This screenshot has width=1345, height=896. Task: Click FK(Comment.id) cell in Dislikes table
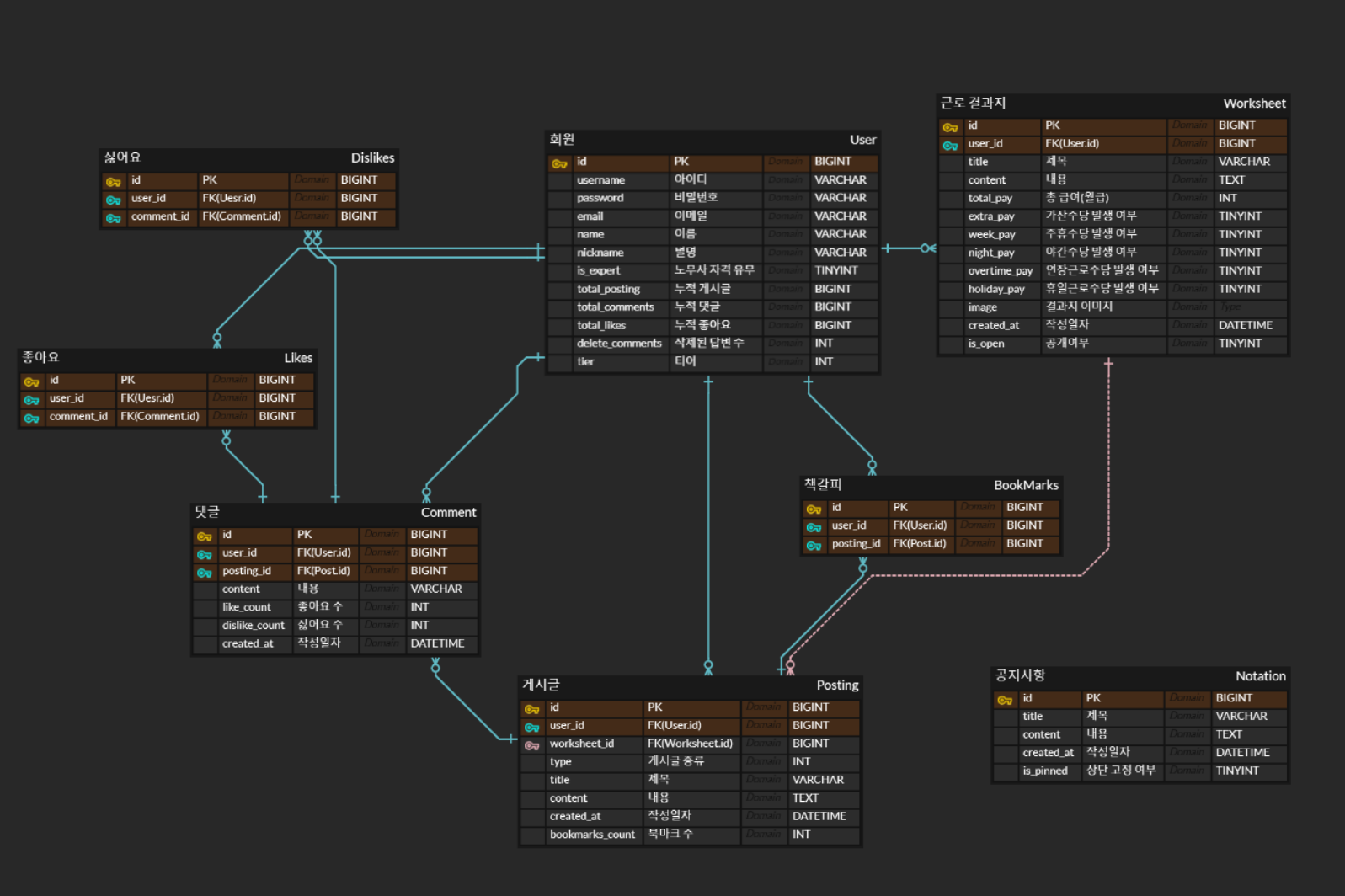242,216
